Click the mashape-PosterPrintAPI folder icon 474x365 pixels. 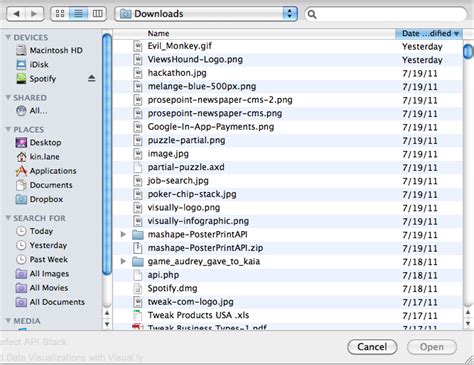coord(138,235)
